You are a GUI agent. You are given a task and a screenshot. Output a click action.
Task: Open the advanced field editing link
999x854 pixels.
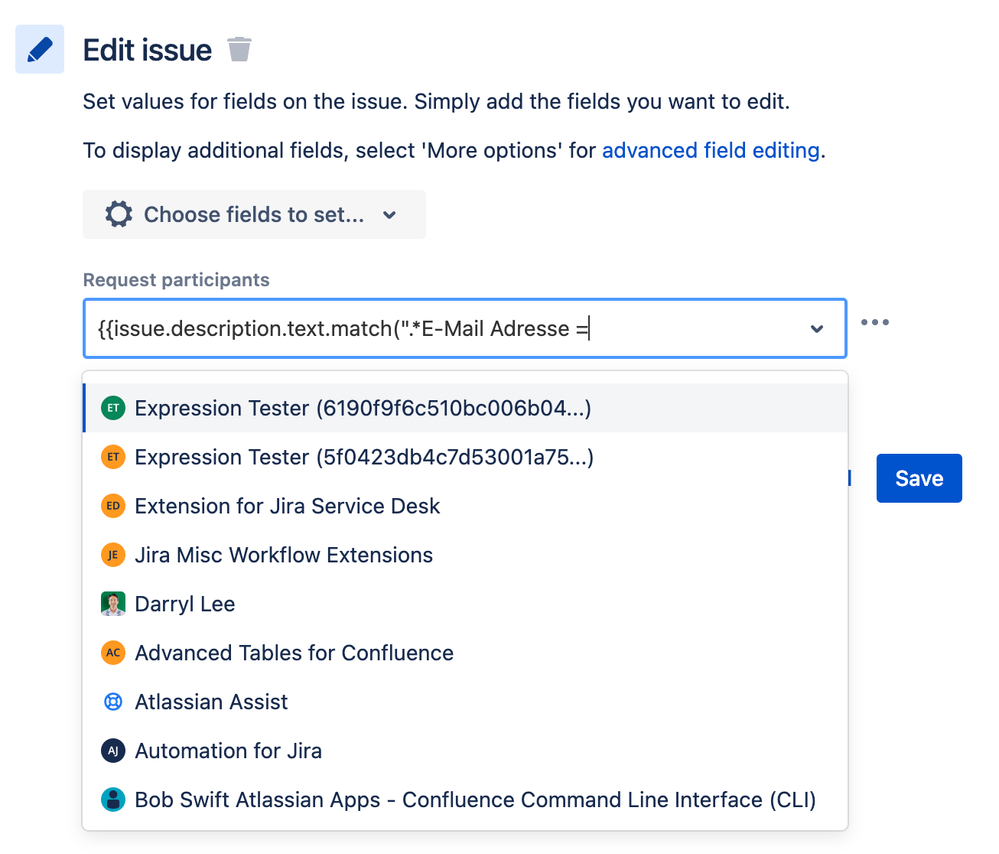(710, 150)
